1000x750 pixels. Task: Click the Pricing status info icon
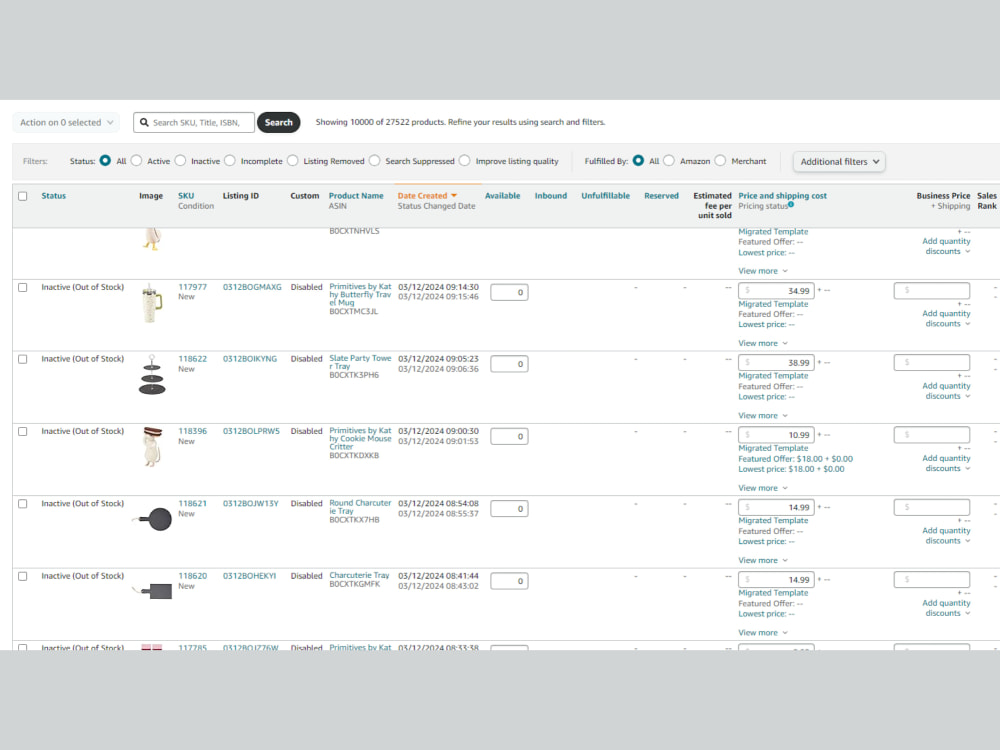791,205
